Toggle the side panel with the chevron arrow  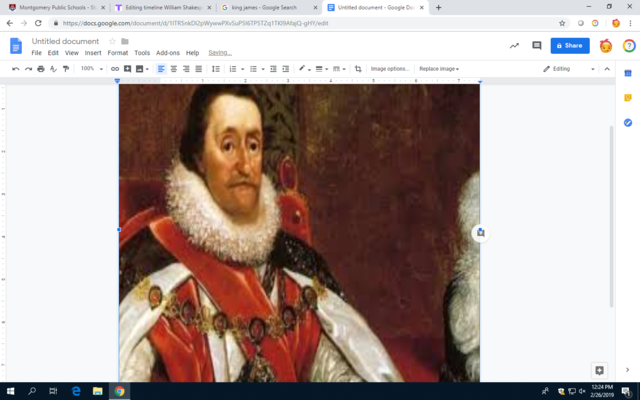(x=627, y=370)
